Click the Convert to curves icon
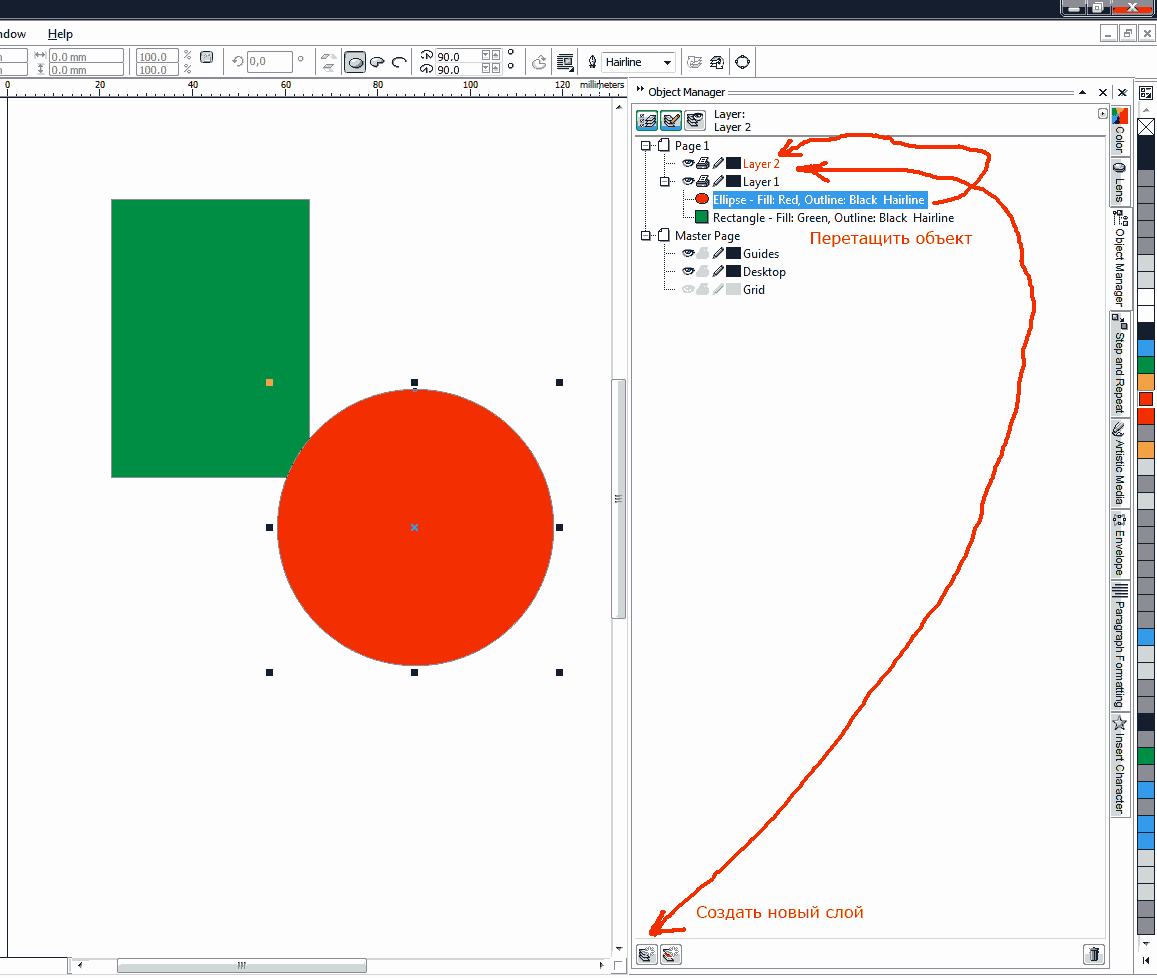 [742, 62]
